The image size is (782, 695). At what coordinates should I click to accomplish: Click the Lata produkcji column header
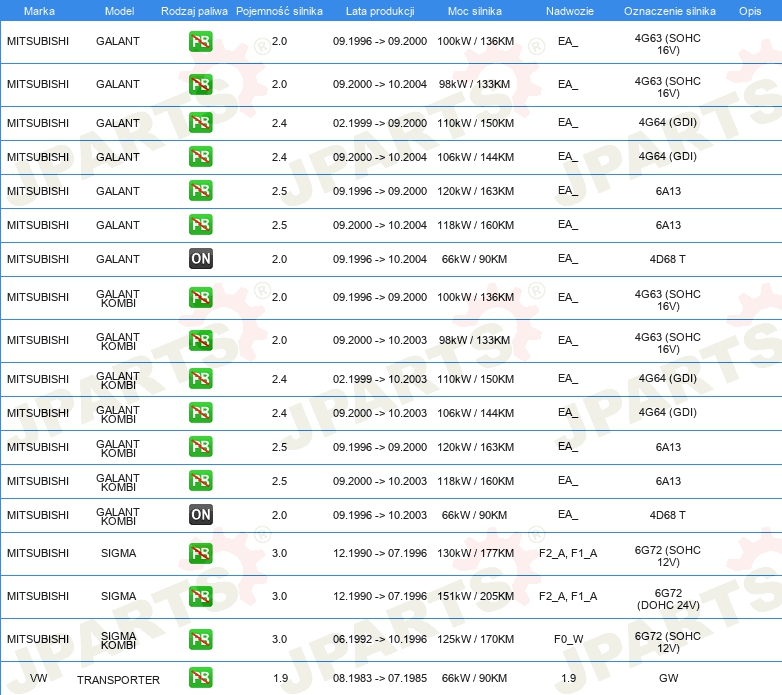pos(380,11)
